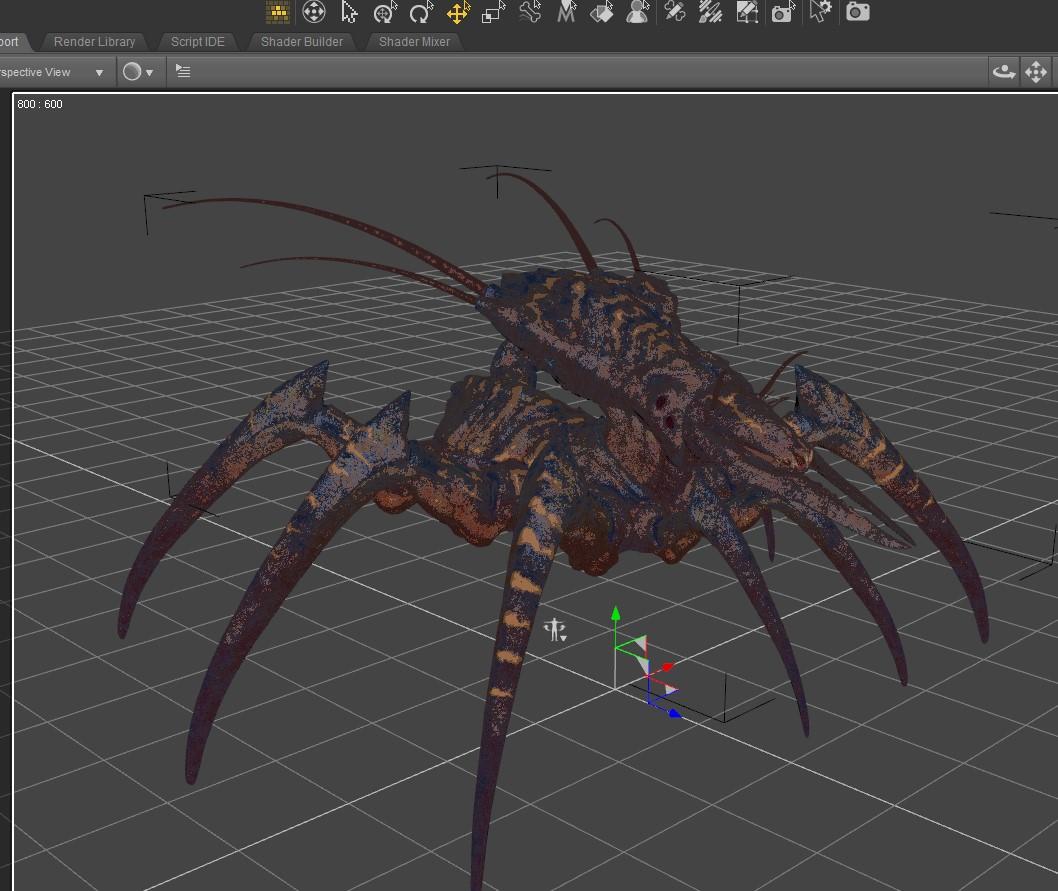Click the blue Z-axis arrow of the gizmo

point(674,713)
